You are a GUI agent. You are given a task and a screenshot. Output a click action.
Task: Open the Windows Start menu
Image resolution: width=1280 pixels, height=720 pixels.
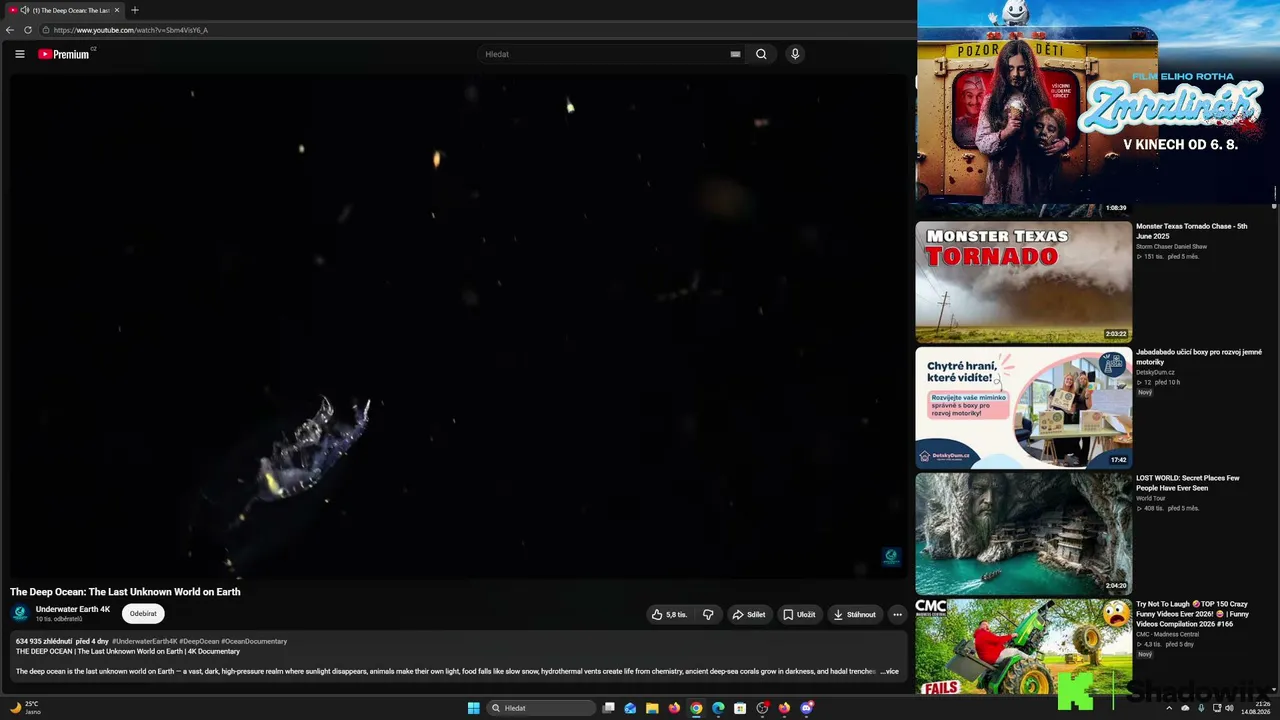[474, 708]
